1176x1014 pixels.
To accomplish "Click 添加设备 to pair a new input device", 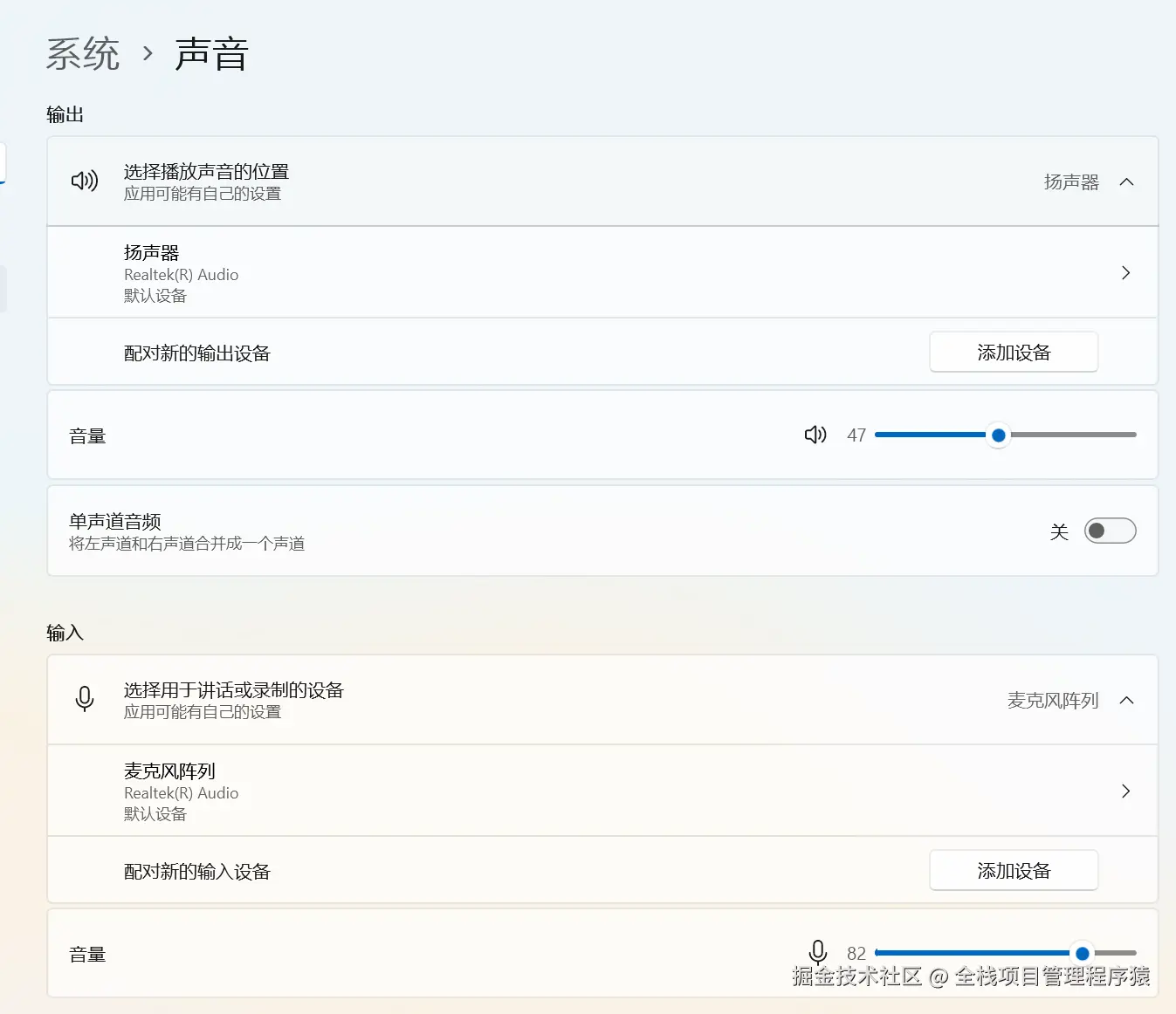I will pyautogui.click(x=1014, y=870).
